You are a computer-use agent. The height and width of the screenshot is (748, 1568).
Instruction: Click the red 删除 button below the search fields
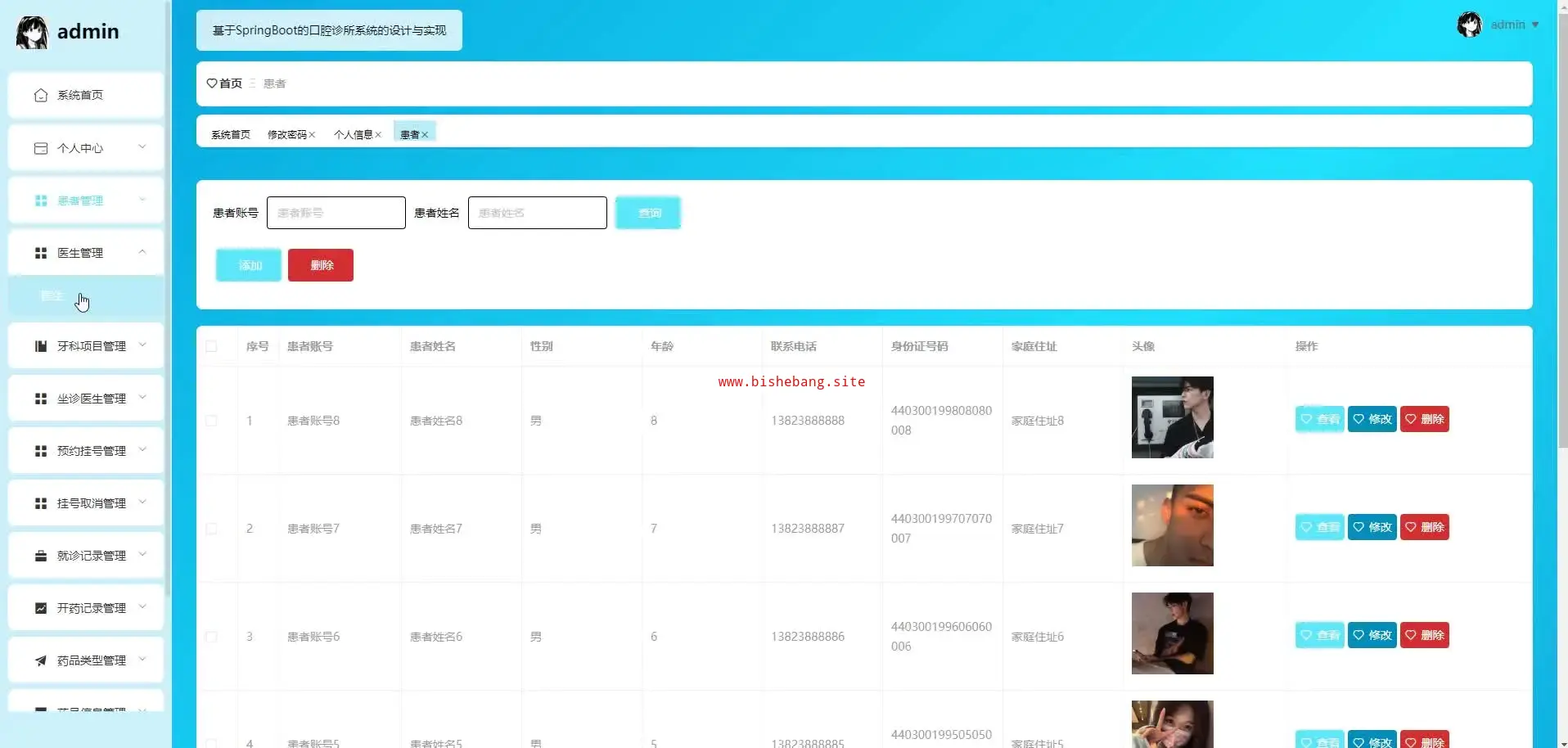point(321,265)
